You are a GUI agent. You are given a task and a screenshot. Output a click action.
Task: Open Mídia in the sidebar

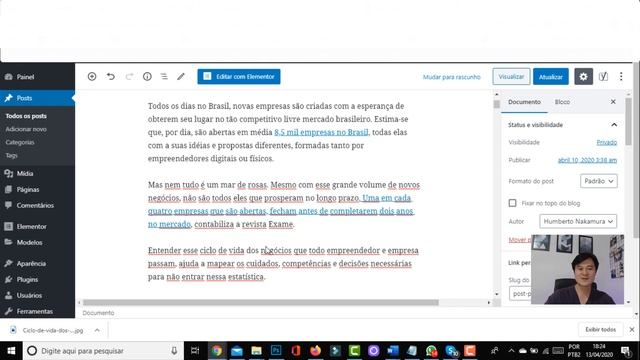[x=25, y=173]
